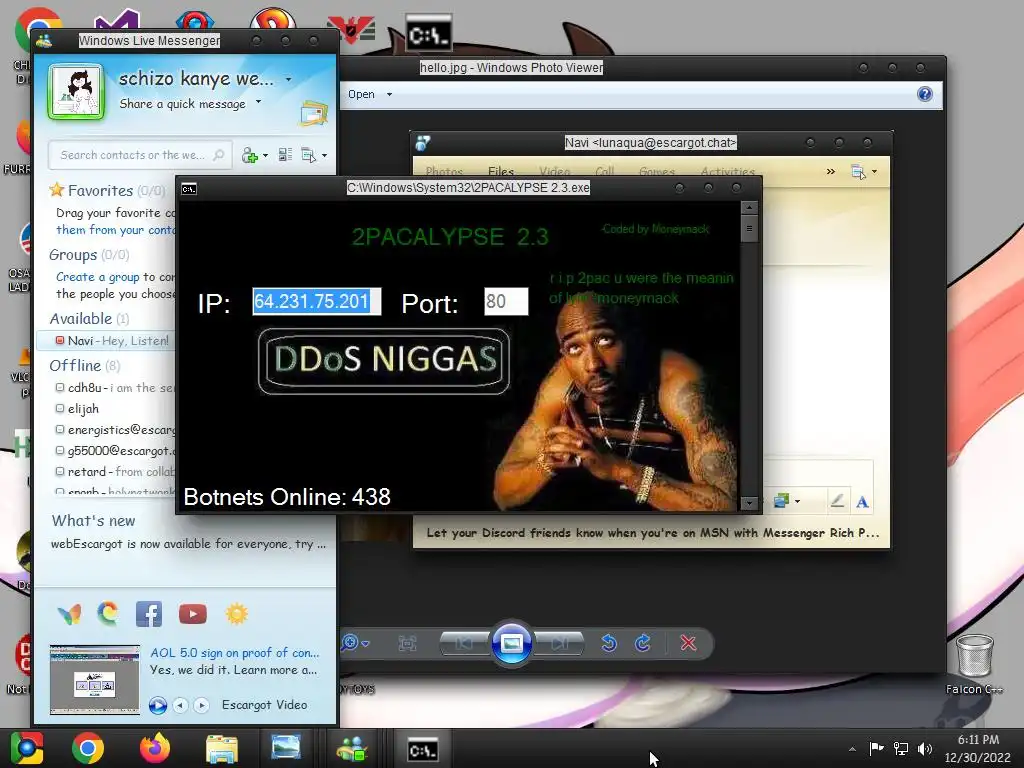Click the Add a contact icon
This screenshot has height=768, width=1024.
[x=249, y=155]
